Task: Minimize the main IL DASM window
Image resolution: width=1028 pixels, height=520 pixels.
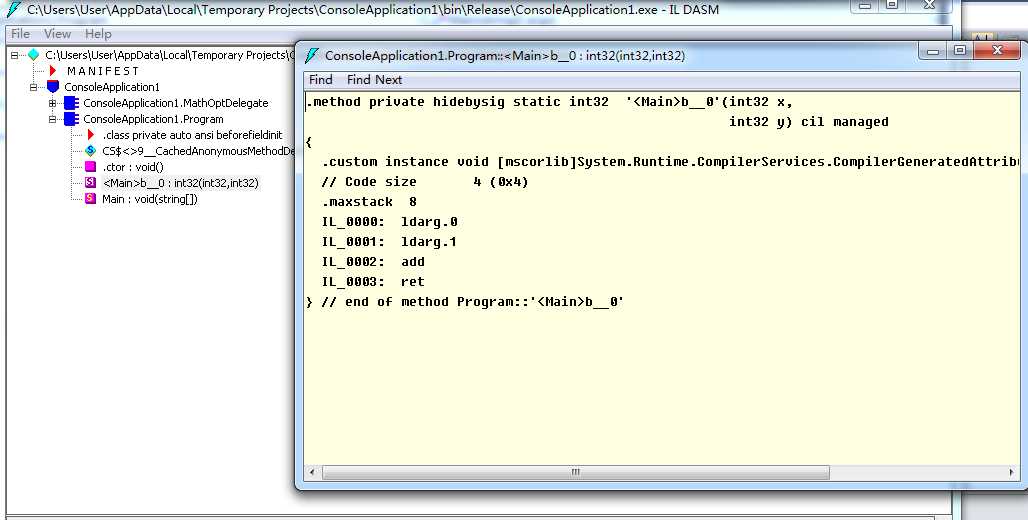Action: pos(865,5)
